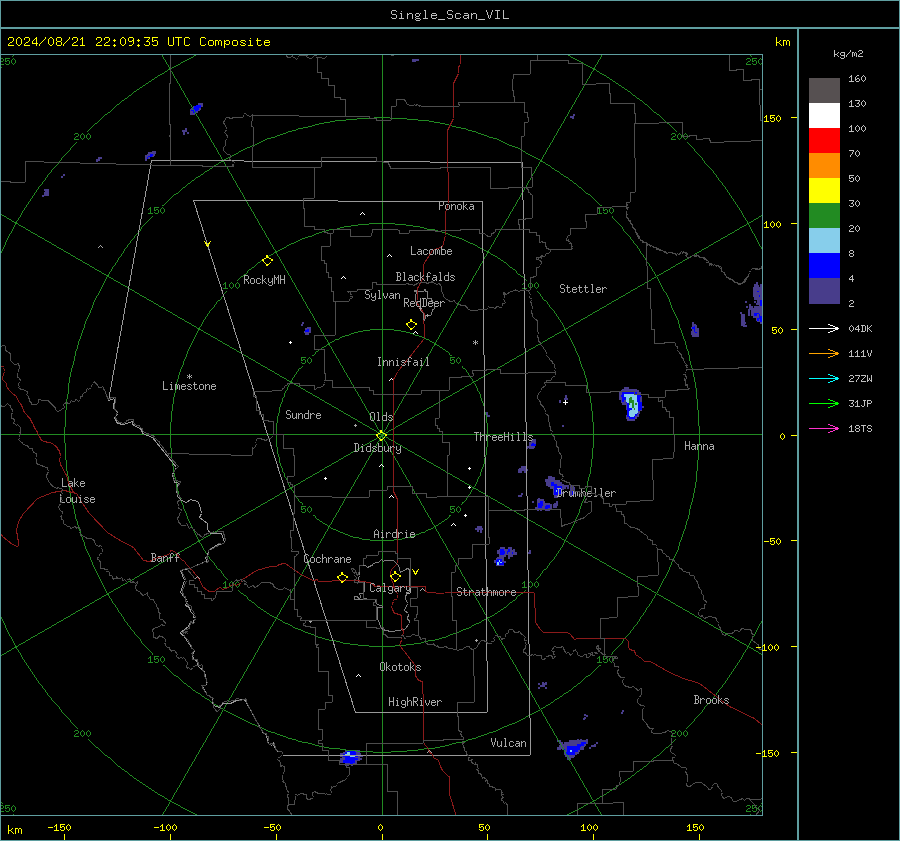This screenshot has width=900, height=841.
Task: Click blue echo cluster at Drumheller
Action: (x=554, y=487)
